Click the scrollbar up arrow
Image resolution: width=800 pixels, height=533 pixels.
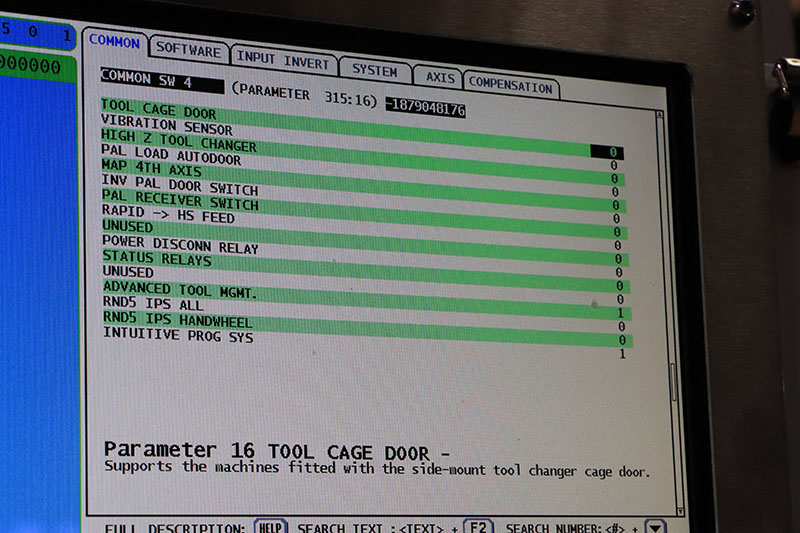click(660, 115)
